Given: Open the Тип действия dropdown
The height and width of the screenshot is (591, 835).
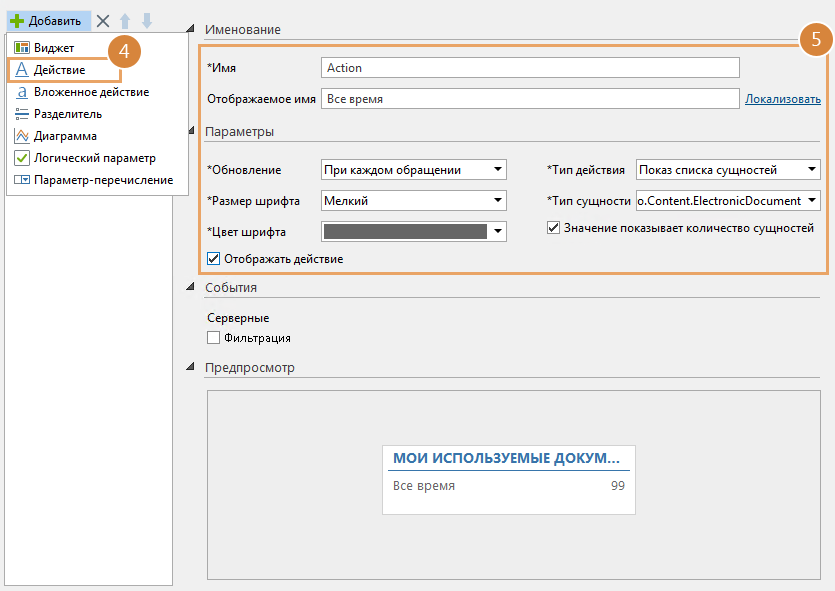Looking at the screenshot, I should (728, 170).
